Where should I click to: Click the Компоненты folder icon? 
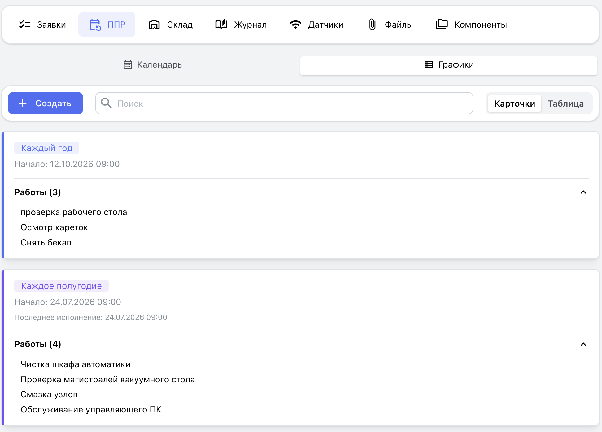[442, 25]
